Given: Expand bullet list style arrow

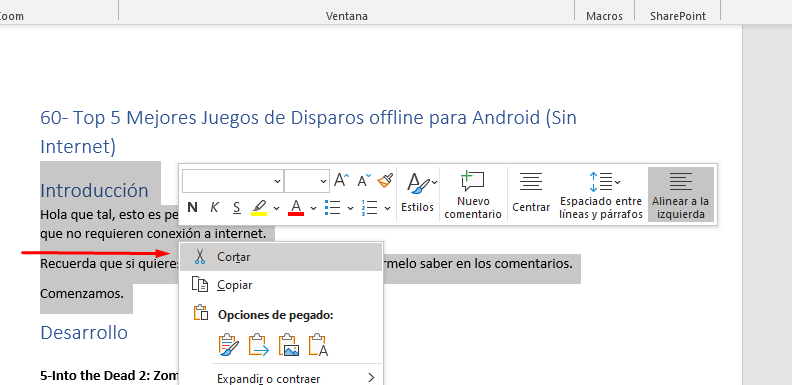Looking at the screenshot, I should (351, 208).
